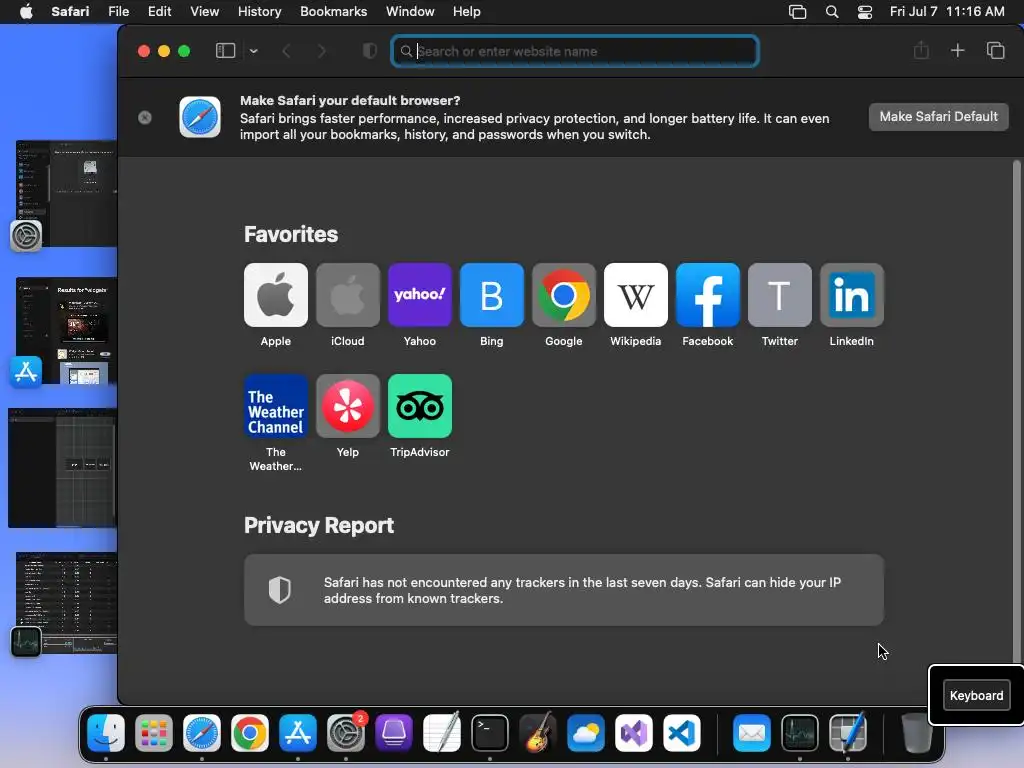Screen dimensions: 1024x768
Task: Go forward with the forward arrow
Action: click(x=321, y=51)
